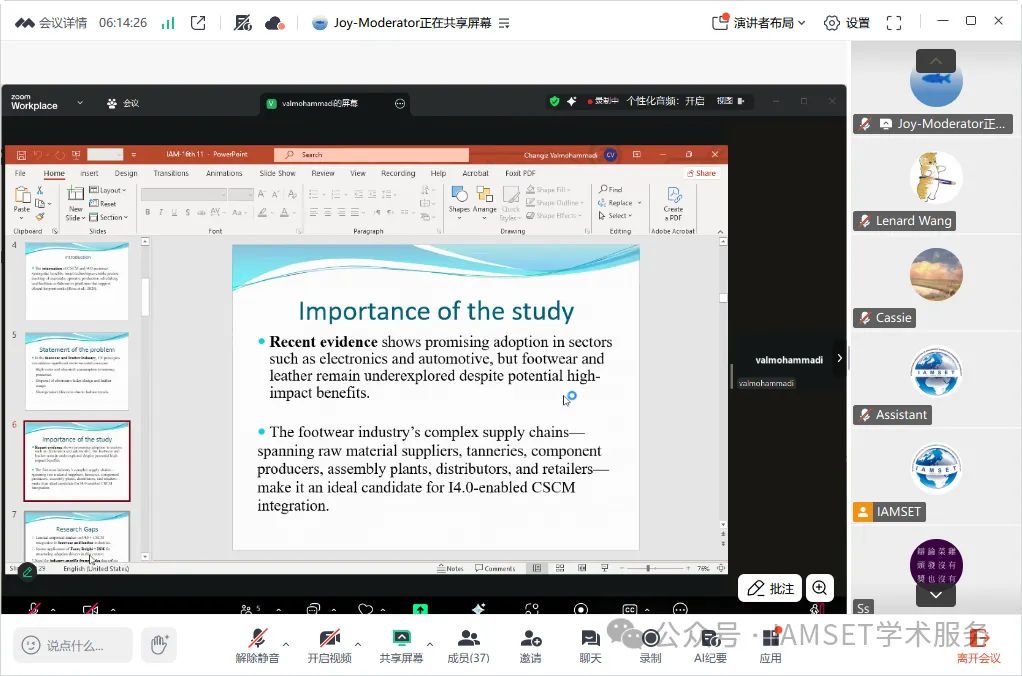The width and height of the screenshot is (1022, 676).
Task: Open 成员(37) participants panel
Action: pos(468,646)
